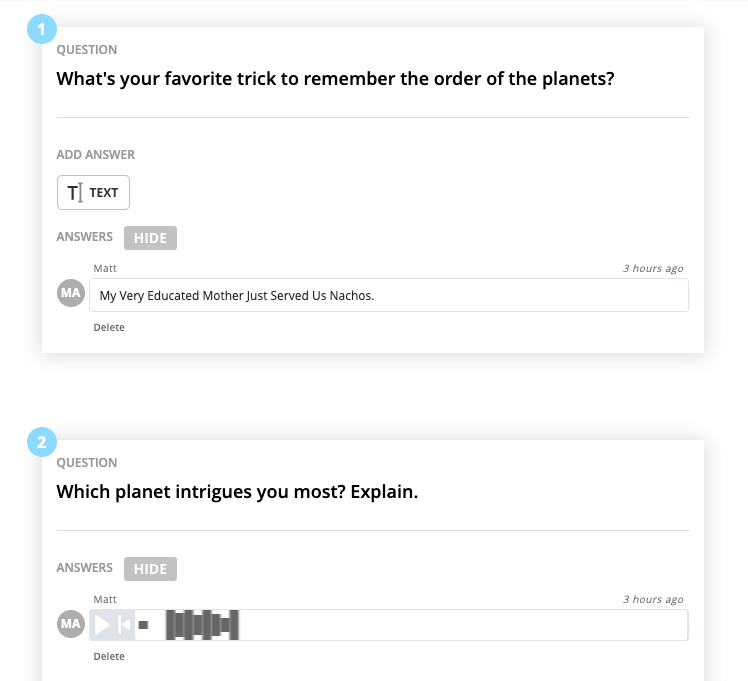The image size is (748, 681).
Task: Add a text answer with TEXT button
Action: [93, 192]
